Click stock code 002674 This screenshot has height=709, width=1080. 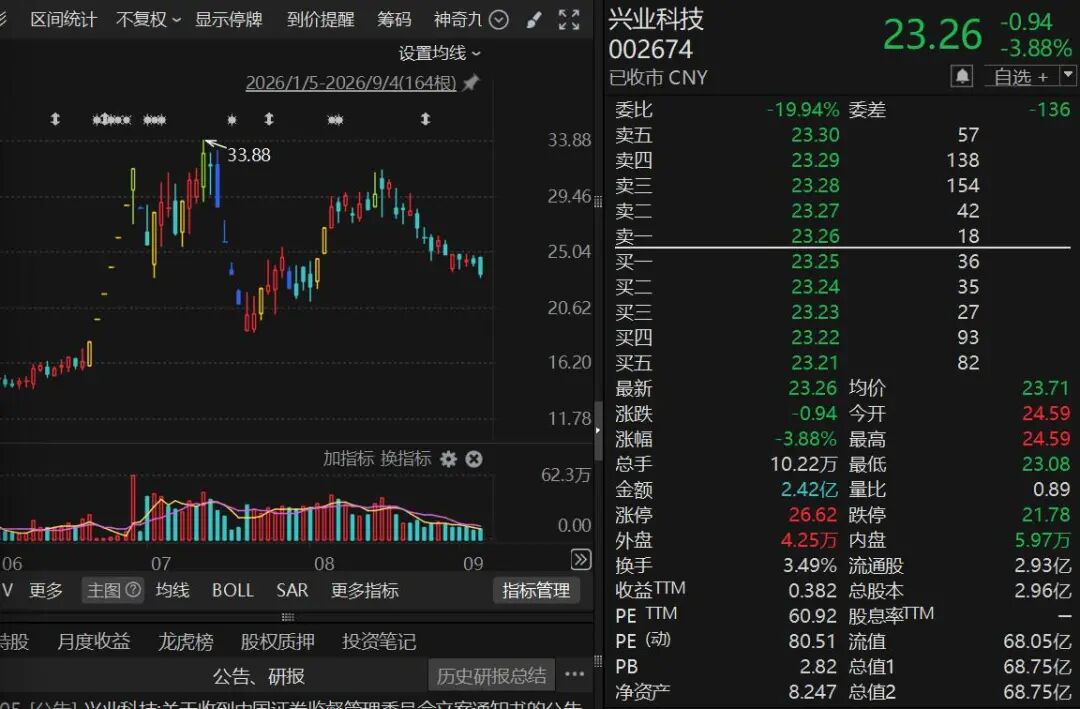point(650,50)
